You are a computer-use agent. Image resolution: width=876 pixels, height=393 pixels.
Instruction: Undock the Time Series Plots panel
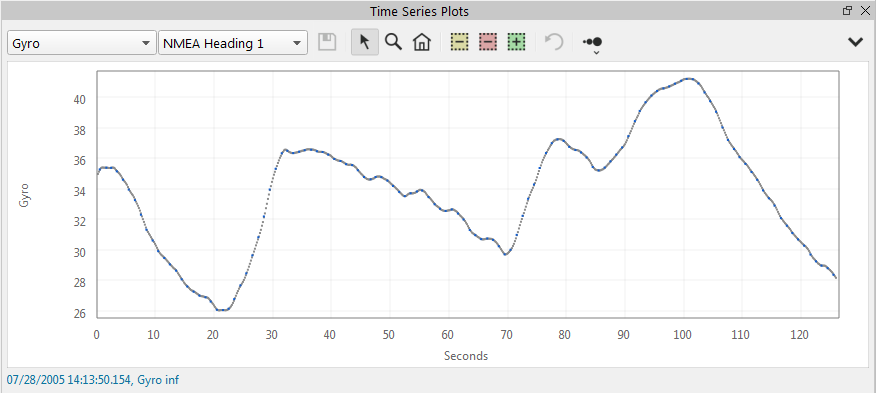coord(848,10)
